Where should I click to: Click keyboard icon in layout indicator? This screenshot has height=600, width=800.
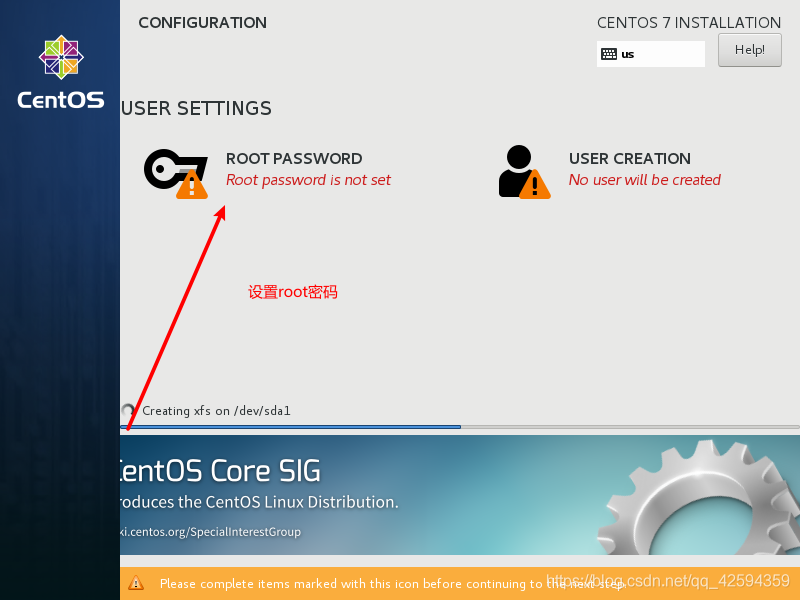pos(609,54)
